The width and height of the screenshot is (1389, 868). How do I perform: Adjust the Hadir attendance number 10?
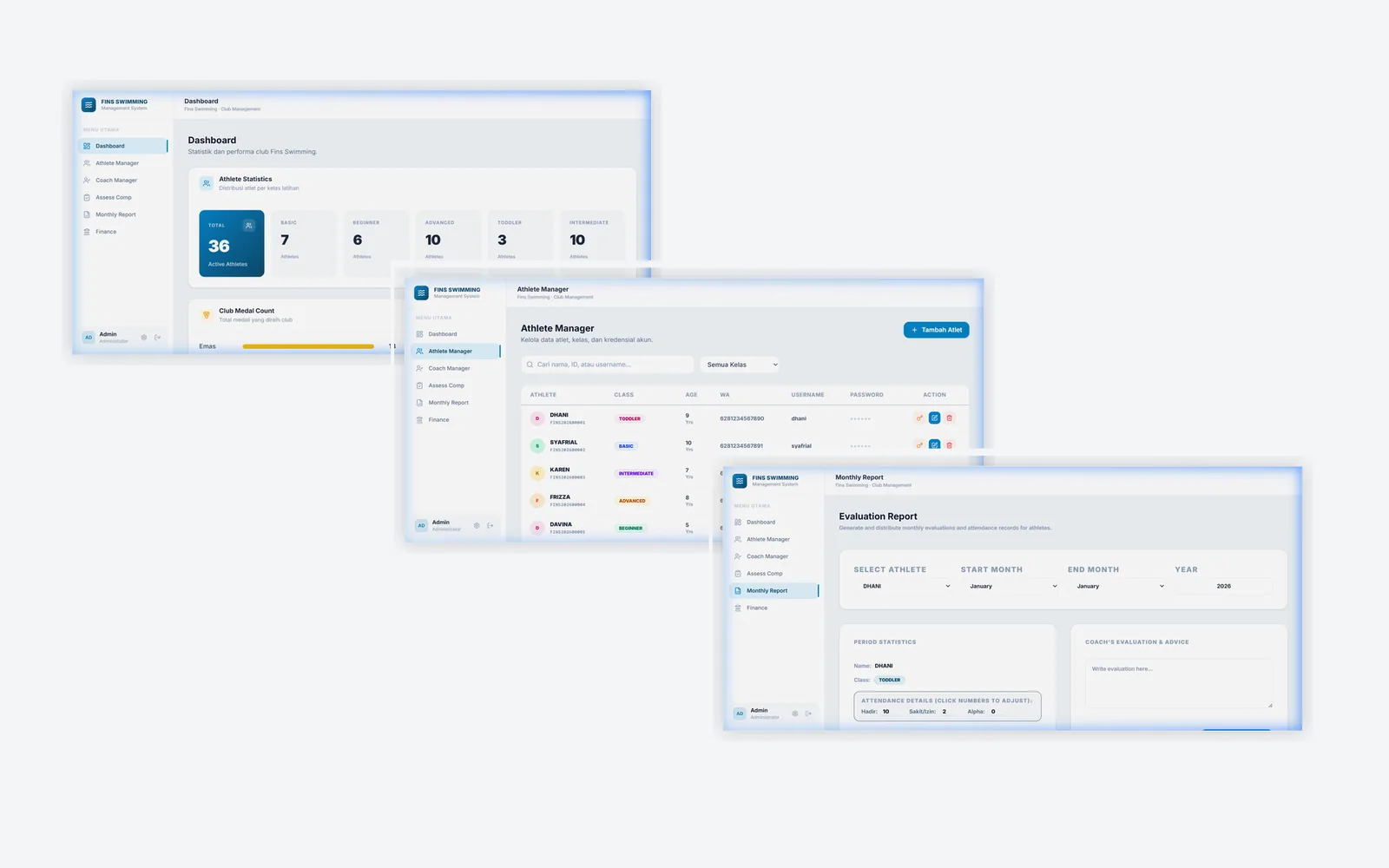[885, 712]
